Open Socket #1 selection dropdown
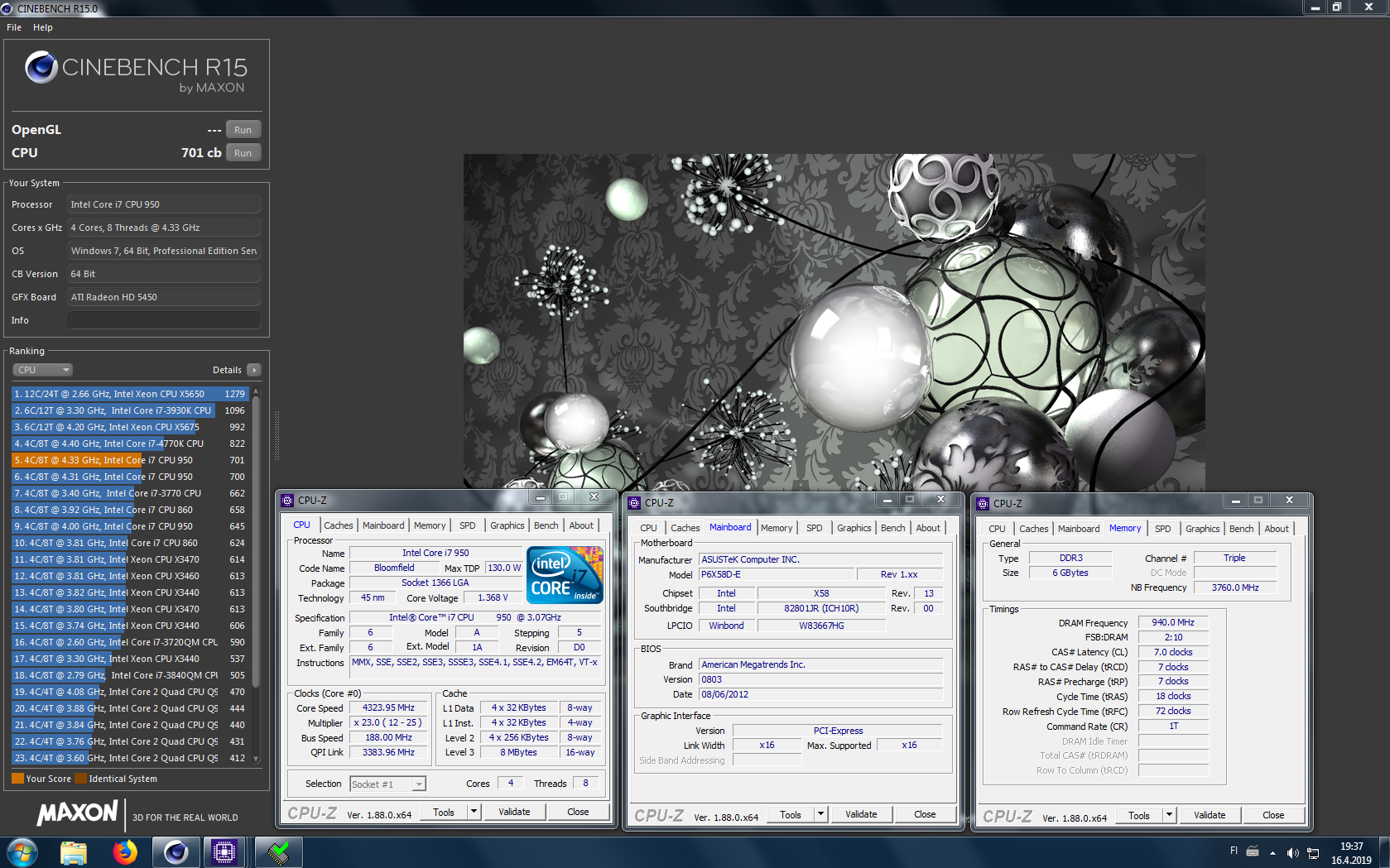1390x868 pixels. point(387,784)
